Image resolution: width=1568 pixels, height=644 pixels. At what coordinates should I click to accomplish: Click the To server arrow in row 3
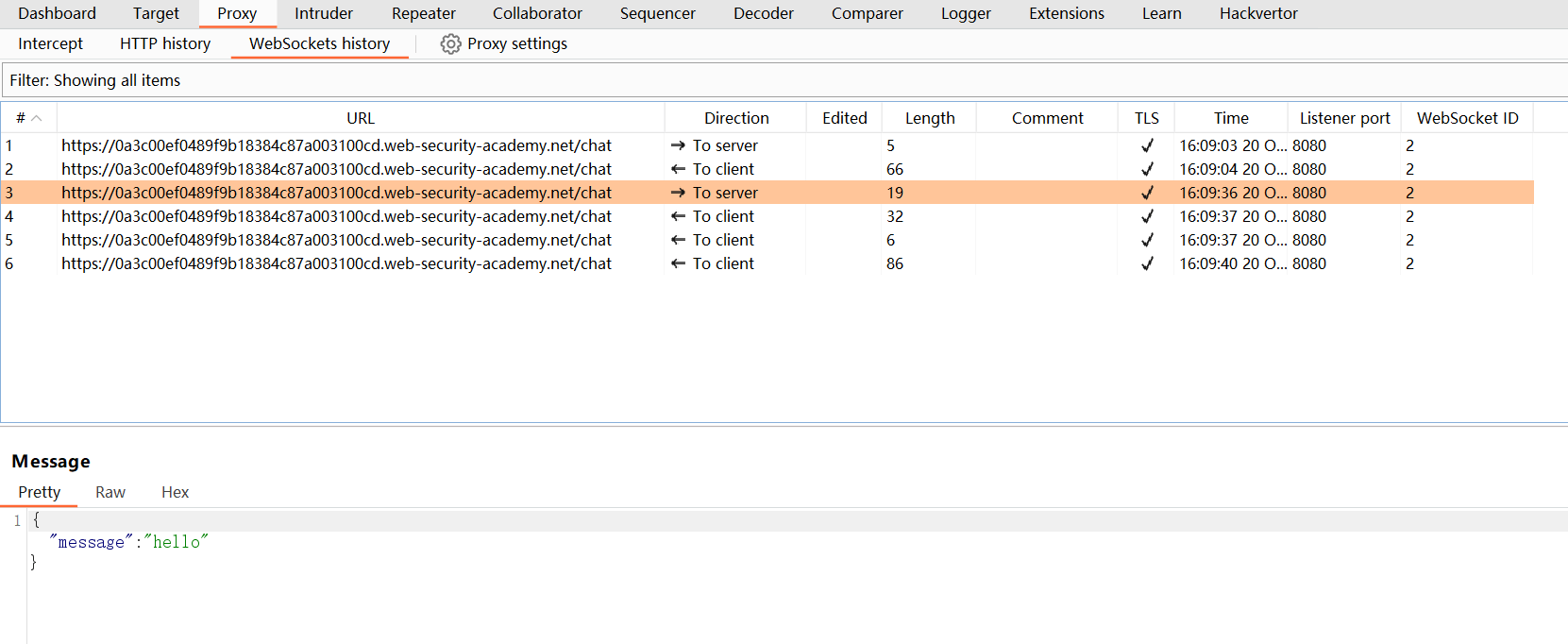(678, 193)
